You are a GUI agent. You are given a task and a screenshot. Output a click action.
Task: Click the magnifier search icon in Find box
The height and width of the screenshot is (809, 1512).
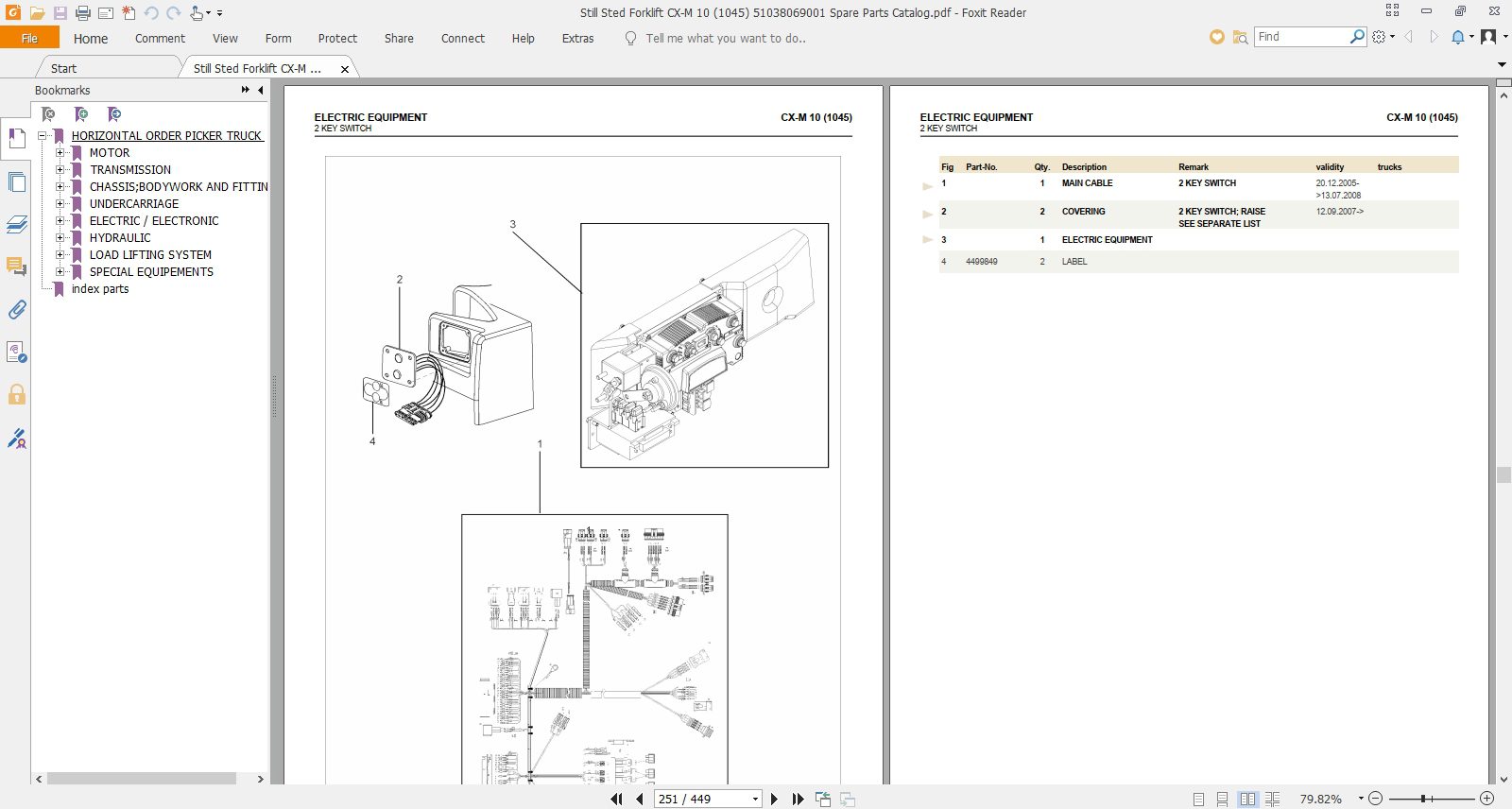point(1357,37)
